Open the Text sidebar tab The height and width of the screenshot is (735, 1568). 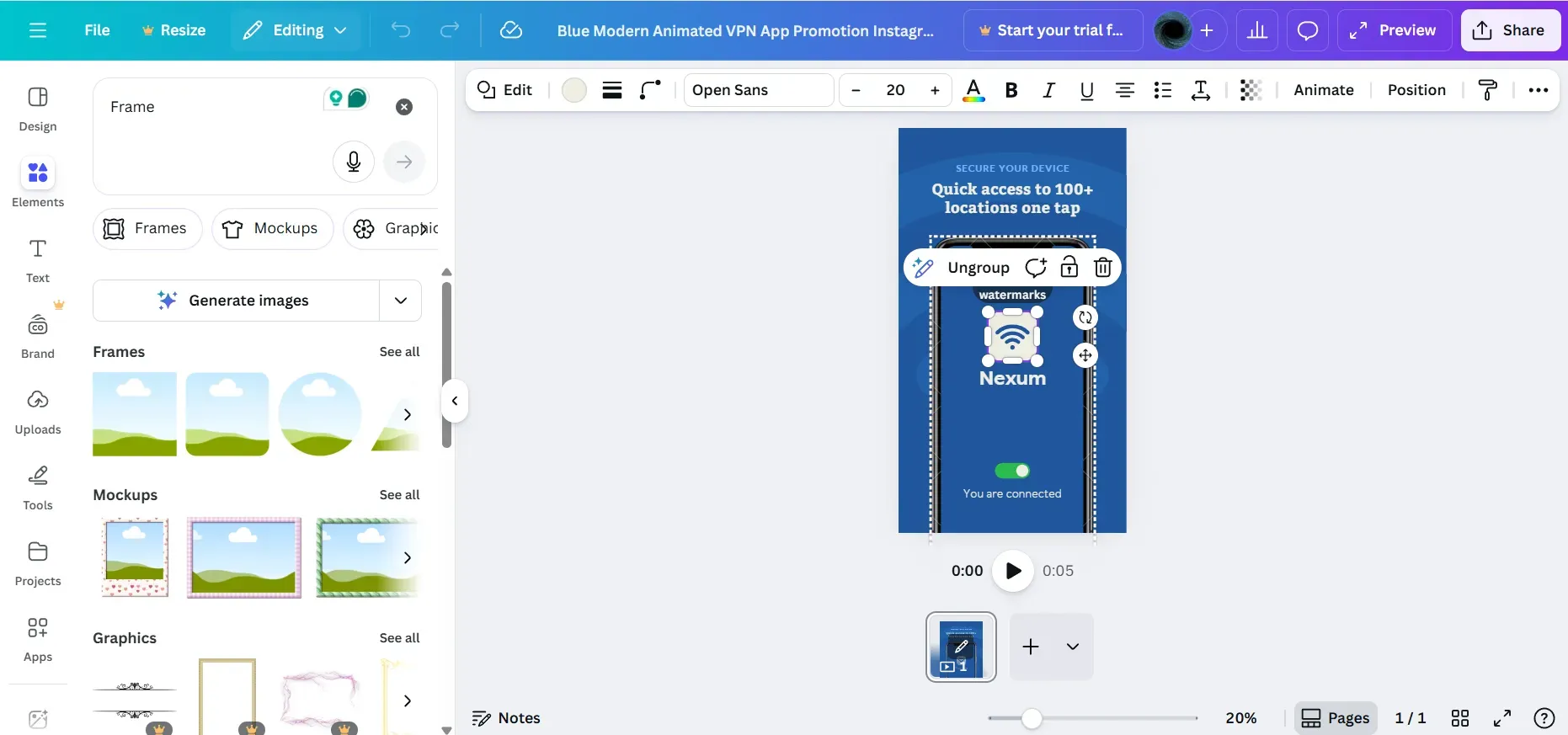(38, 260)
